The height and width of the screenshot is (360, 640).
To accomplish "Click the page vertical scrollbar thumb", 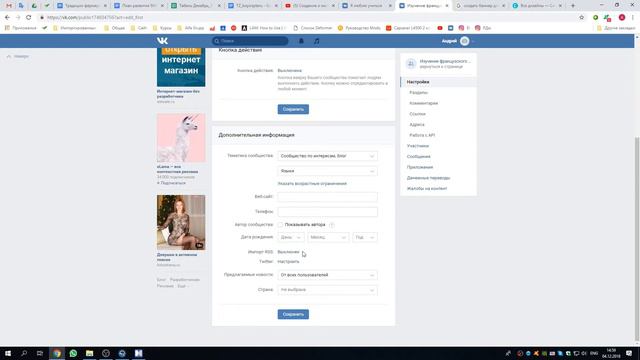I will [637, 239].
